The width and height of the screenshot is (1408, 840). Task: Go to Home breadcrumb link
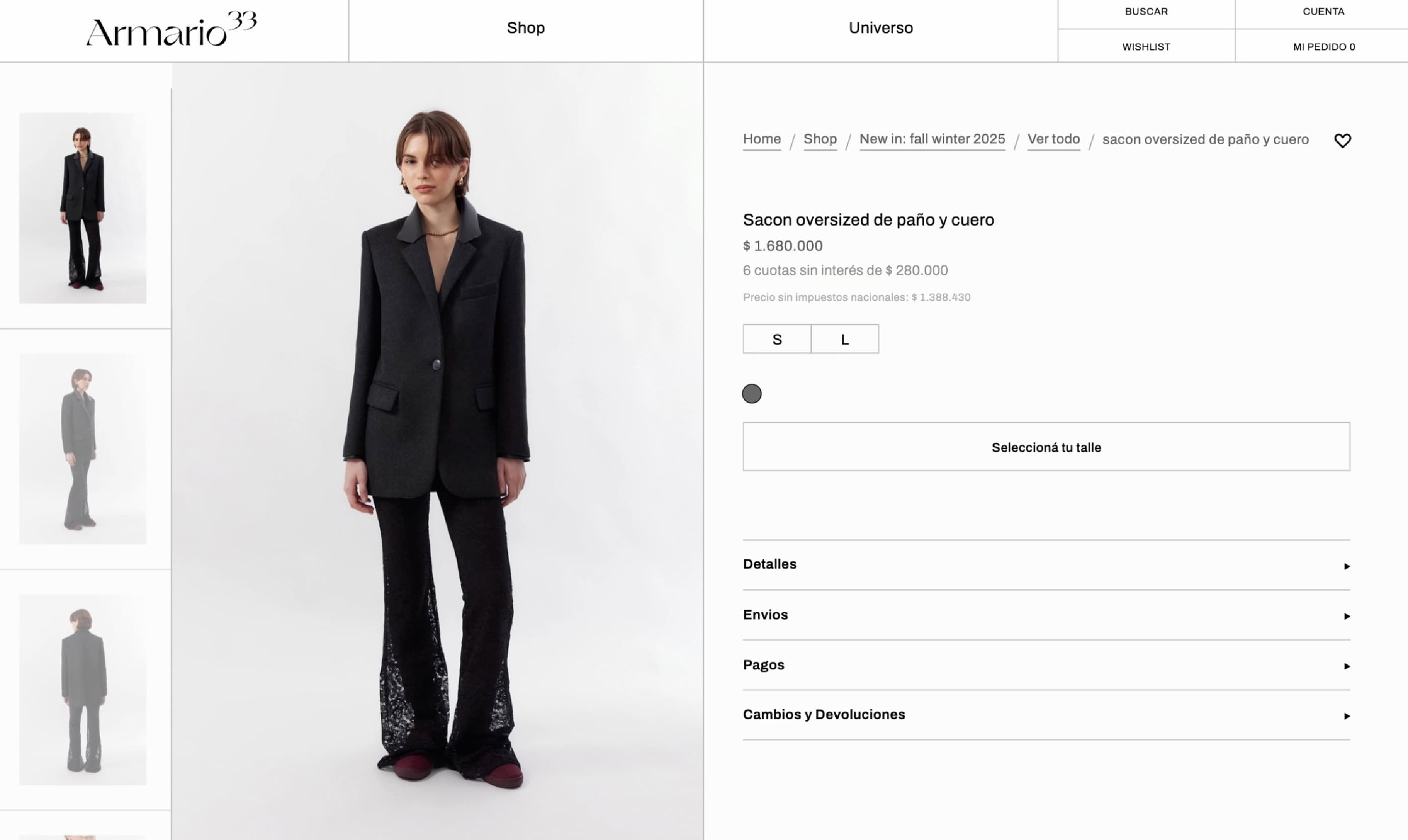[x=761, y=139]
